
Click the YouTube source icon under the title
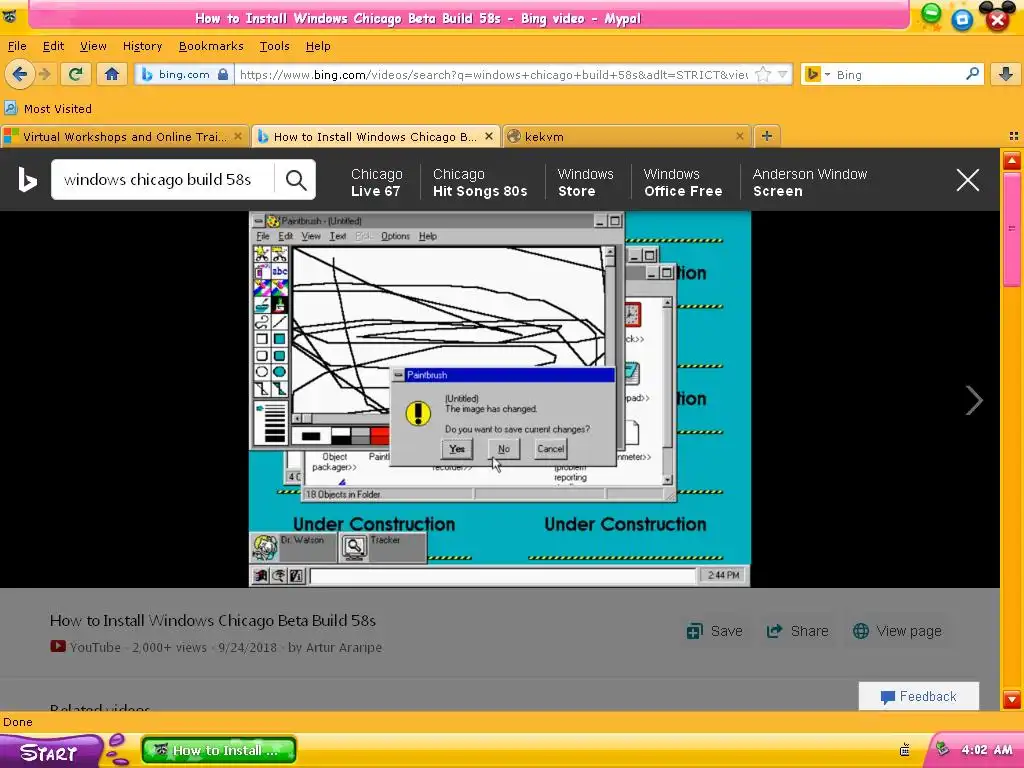[57, 647]
